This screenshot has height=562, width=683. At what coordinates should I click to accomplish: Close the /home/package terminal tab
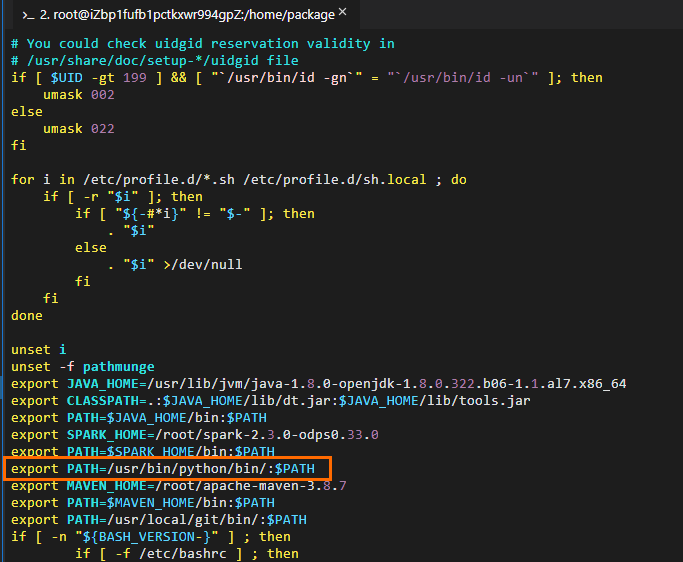tap(343, 12)
